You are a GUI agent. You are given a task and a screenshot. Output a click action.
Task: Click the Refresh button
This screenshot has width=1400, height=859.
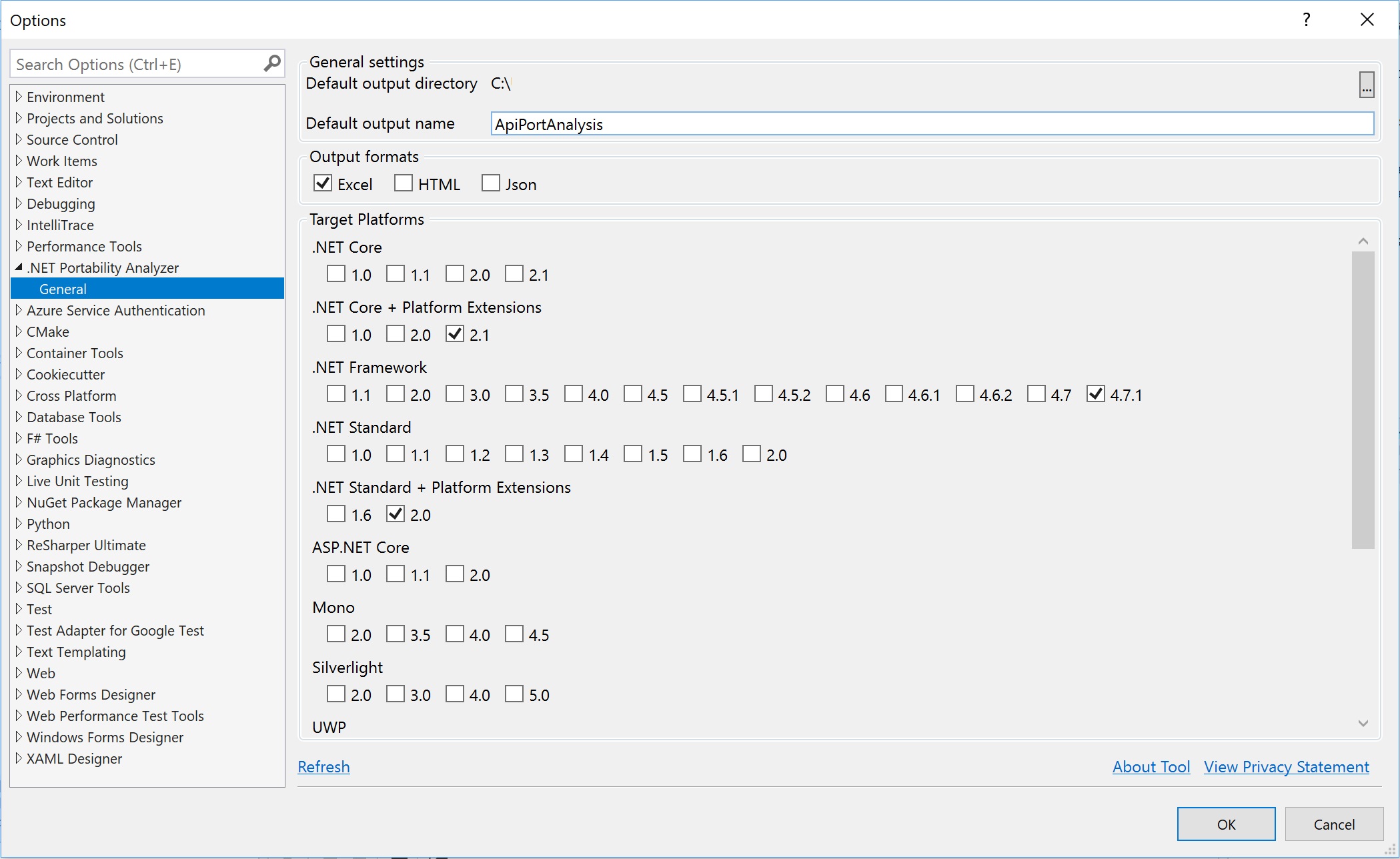click(324, 766)
